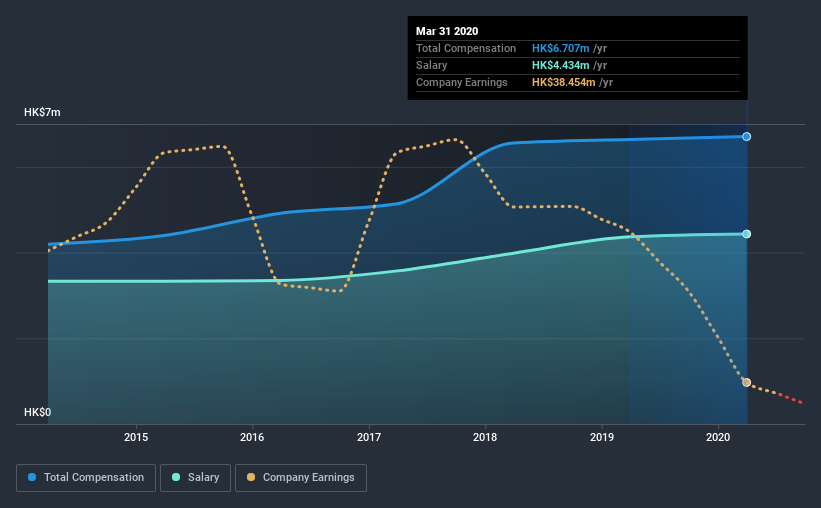Screen dimensions: 821x508
Task: Click the Total Compensation tooltip row label
Action: click(466, 48)
